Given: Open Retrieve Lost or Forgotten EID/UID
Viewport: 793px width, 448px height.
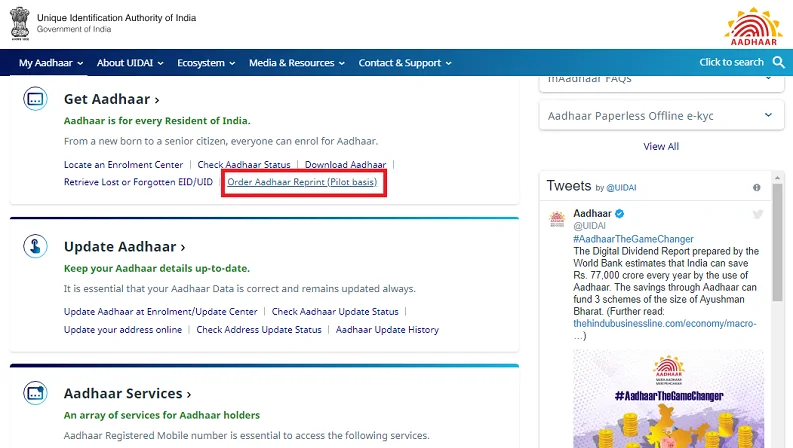Looking at the screenshot, I should [138, 182].
